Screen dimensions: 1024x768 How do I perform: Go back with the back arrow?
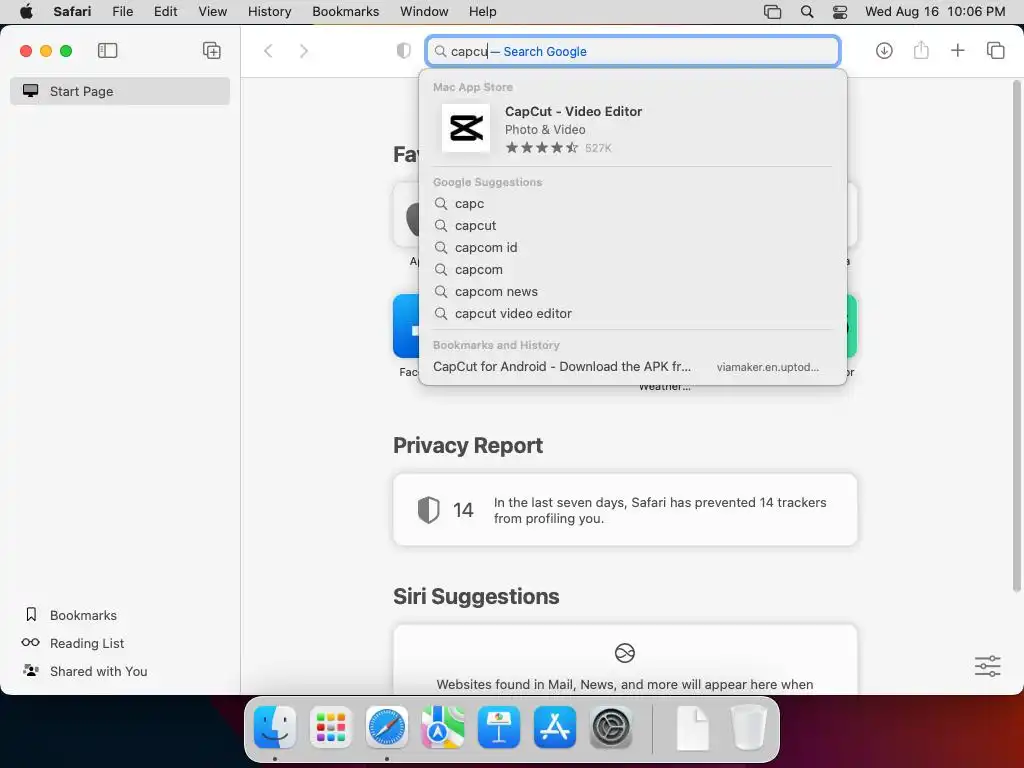click(268, 51)
